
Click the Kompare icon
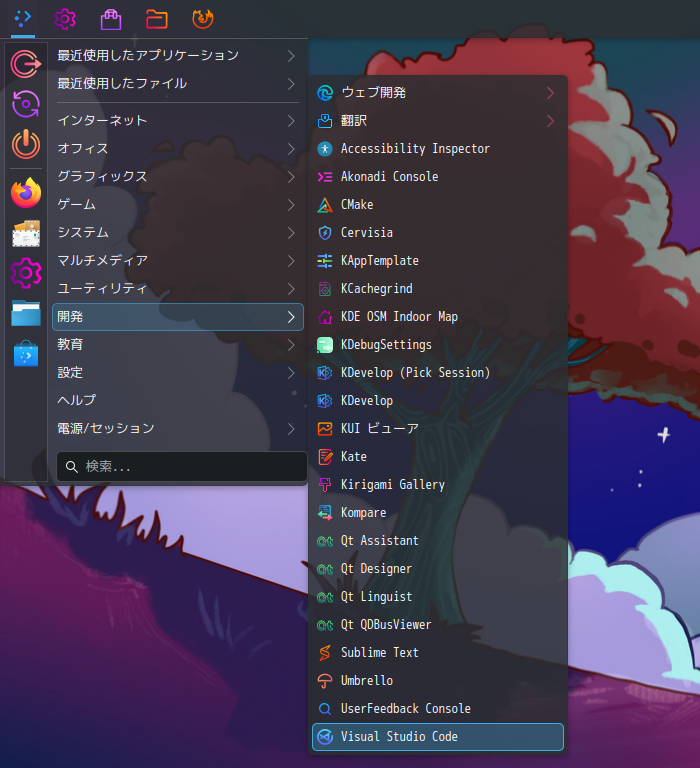tap(325, 513)
